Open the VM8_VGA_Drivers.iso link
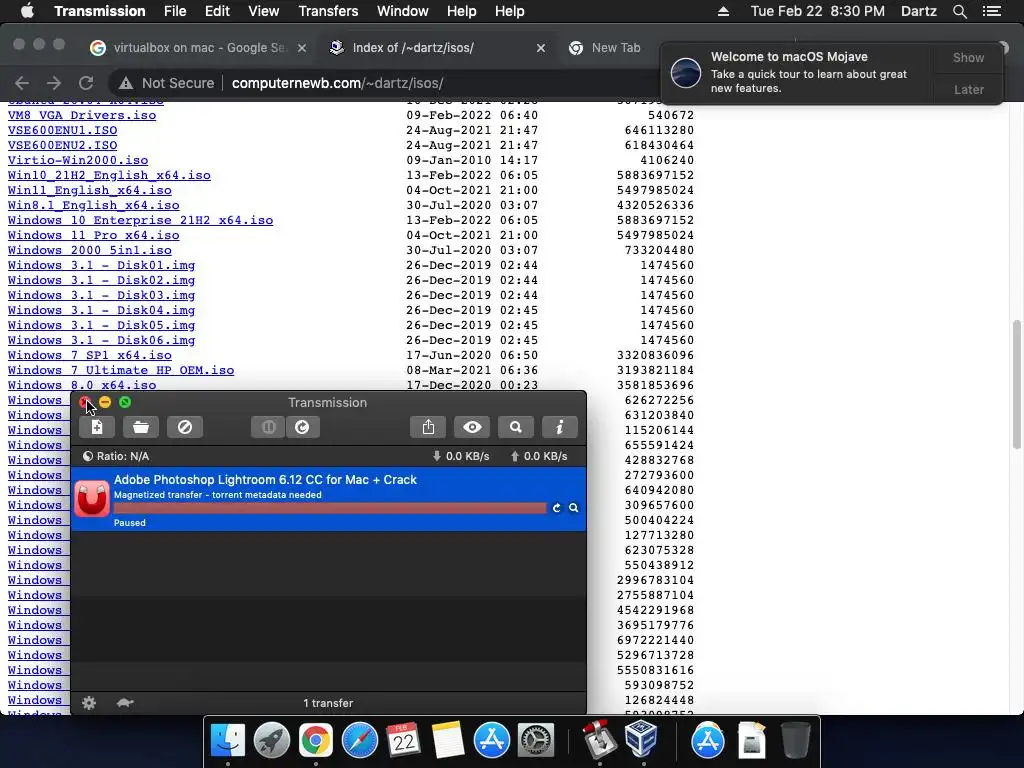 coord(82,115)
